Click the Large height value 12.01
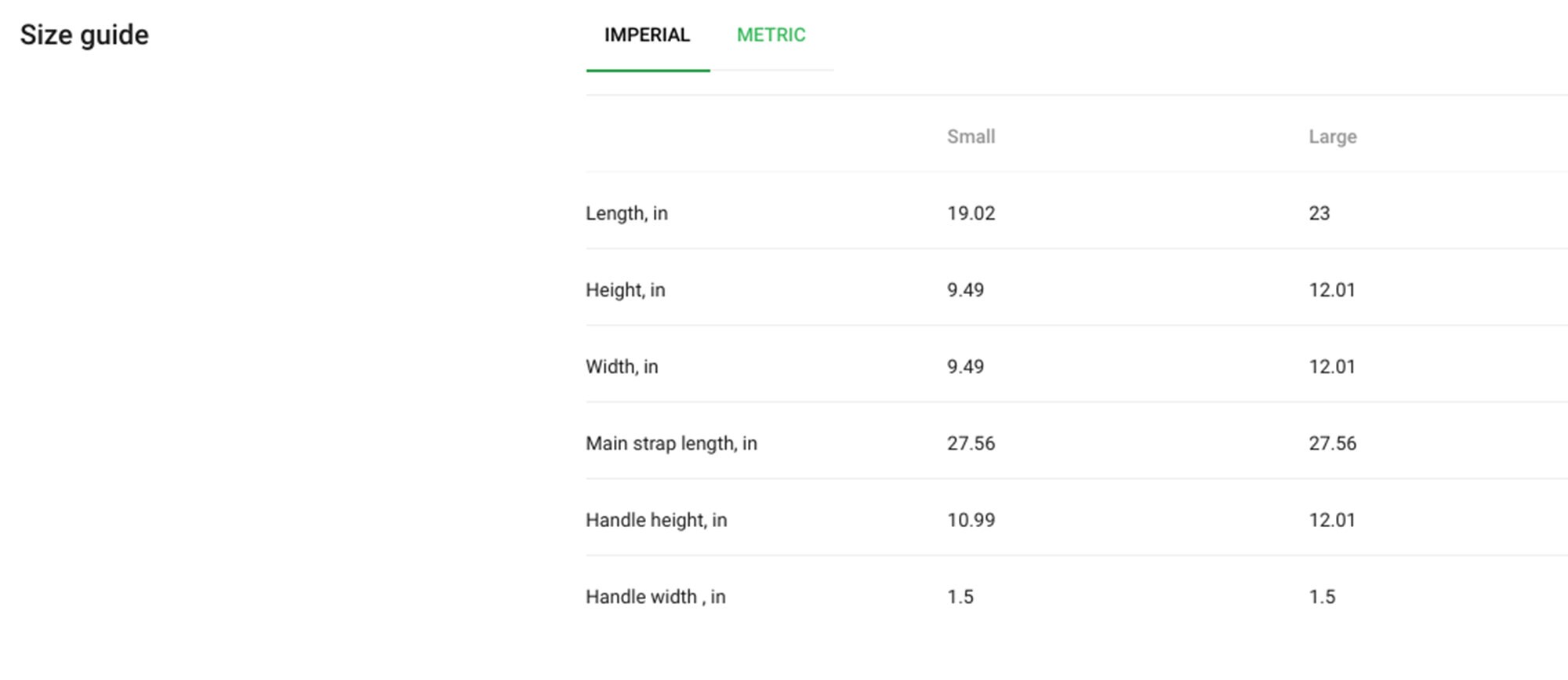Viewport: 1568px width, 680px height. pyautogui.click(x=1331, y=290)
